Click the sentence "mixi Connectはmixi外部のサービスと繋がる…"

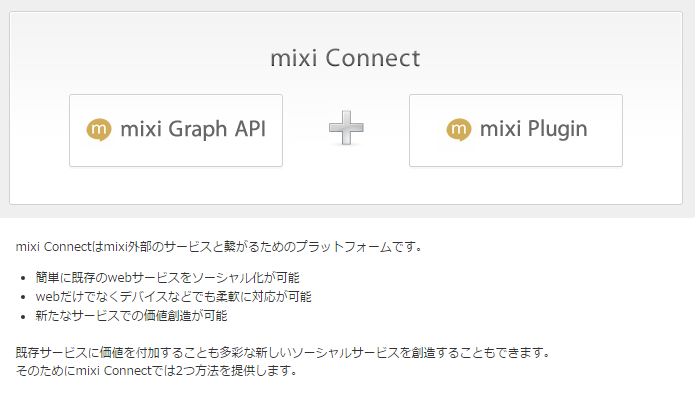pyautogui.click(x=219, y=246)
